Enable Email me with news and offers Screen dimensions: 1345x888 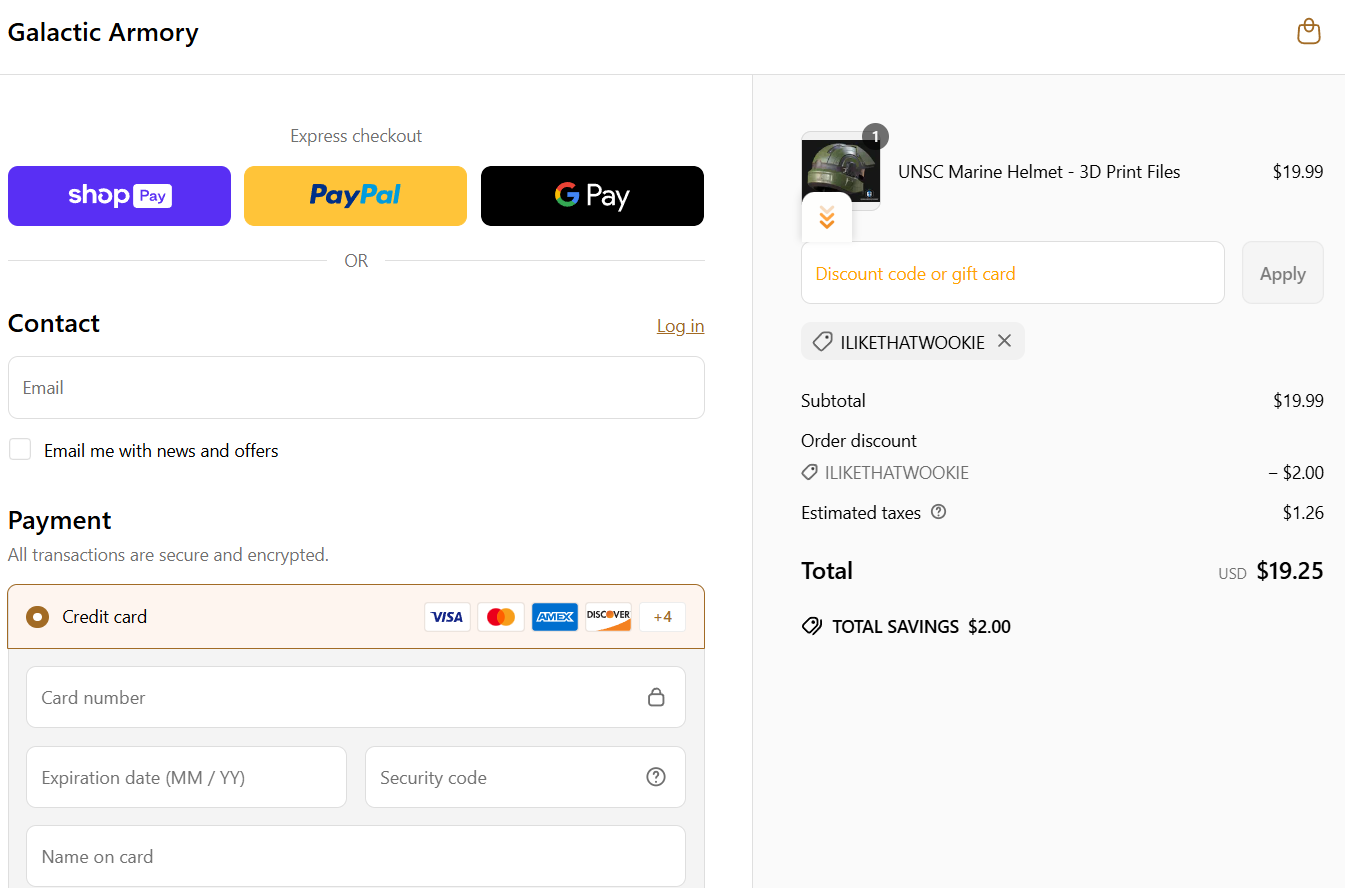(x=20, y=450)
